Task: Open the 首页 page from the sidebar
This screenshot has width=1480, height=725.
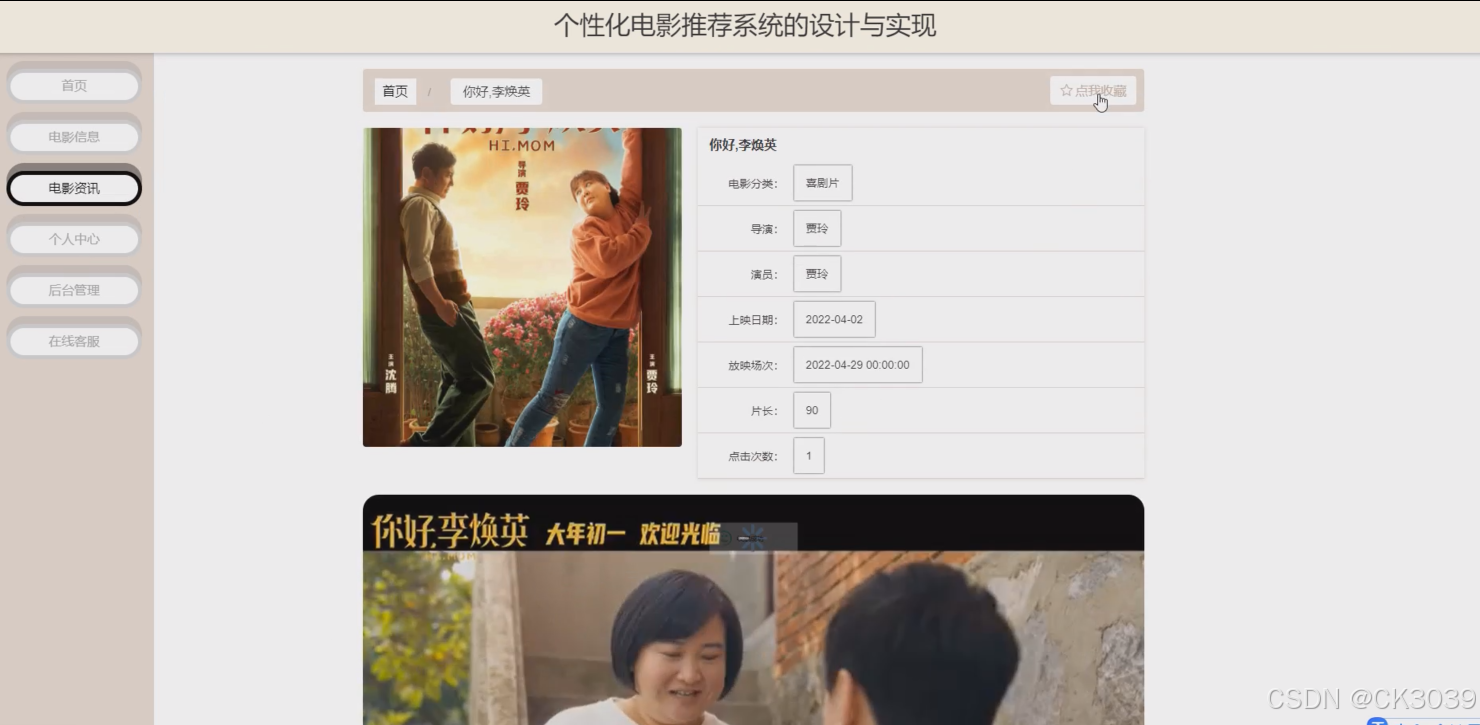Action: [x=73, y=84]
